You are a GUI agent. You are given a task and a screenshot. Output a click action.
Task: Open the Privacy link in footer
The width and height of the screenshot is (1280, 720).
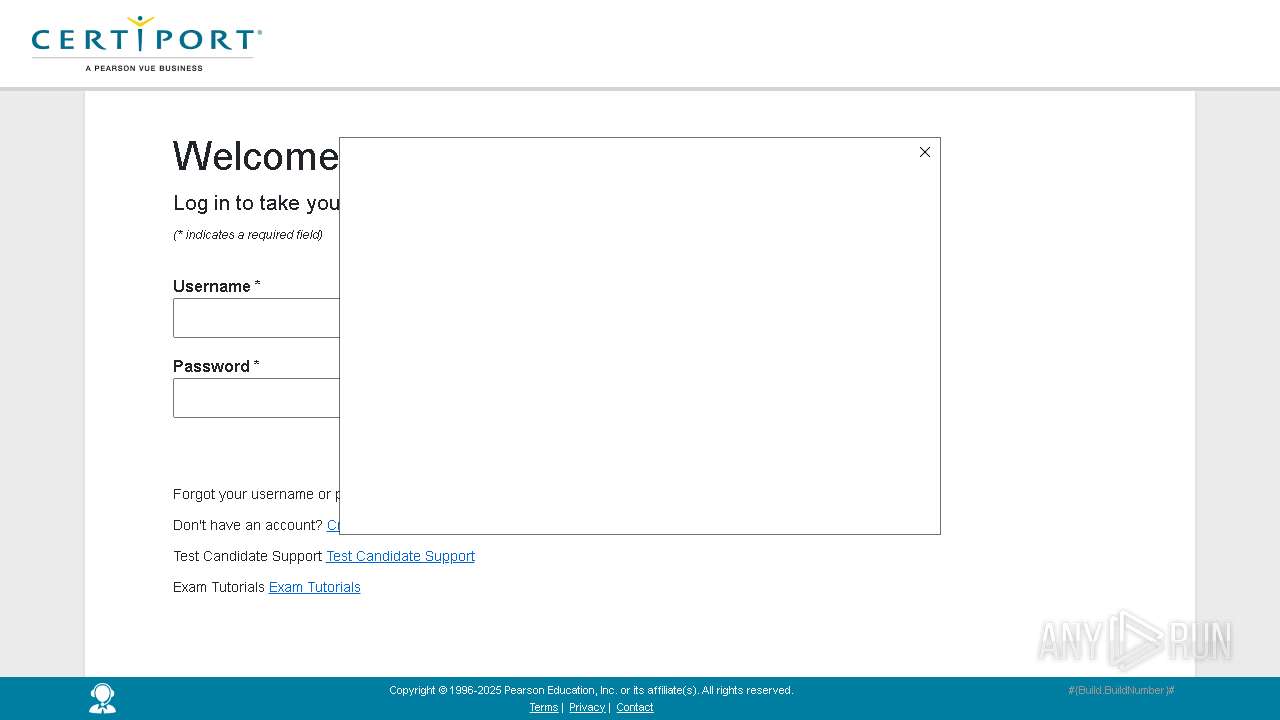pyautogui.click(x=587, y=707)
